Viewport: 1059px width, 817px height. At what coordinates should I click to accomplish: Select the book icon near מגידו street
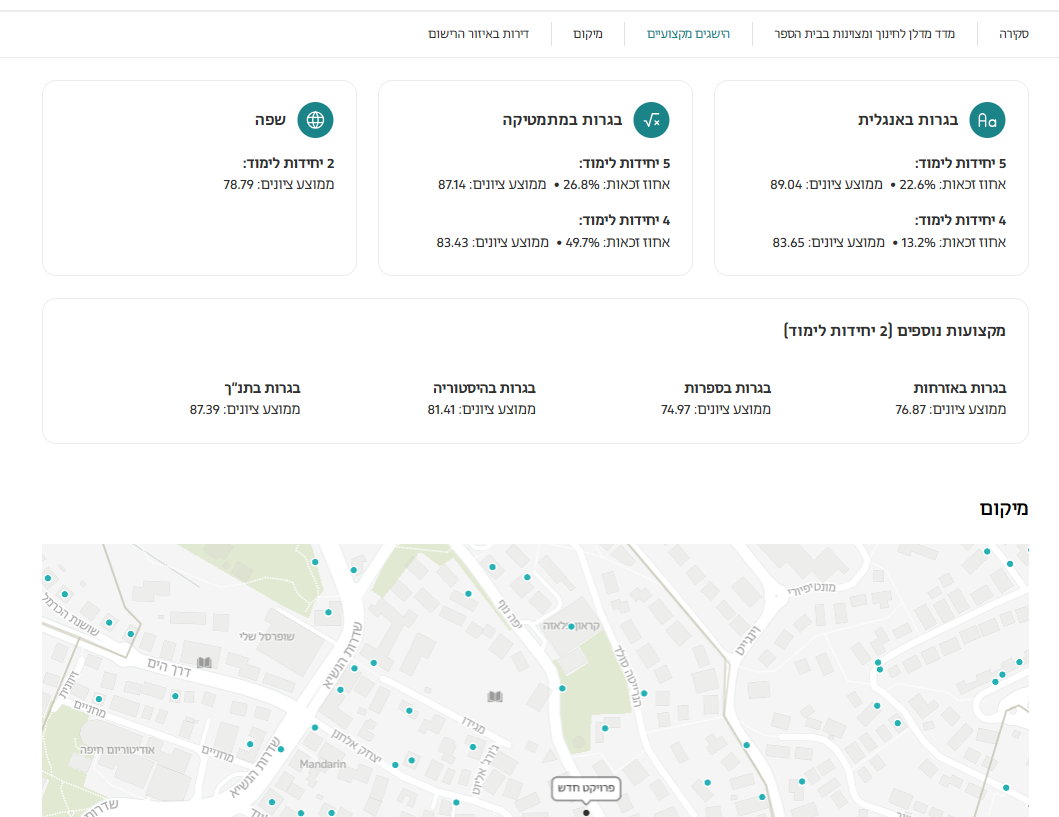coord(494,696)
